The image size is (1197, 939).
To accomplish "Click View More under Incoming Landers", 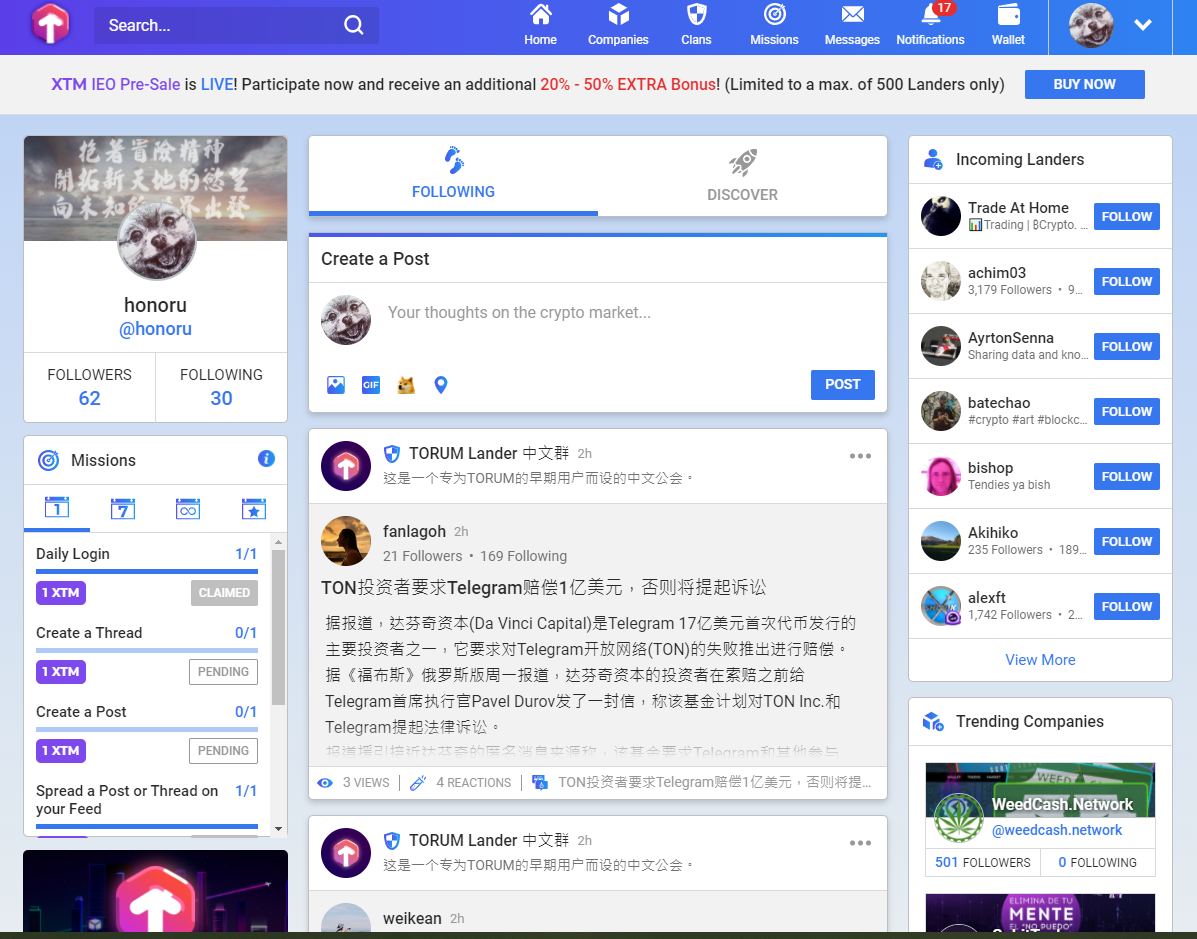I will click(x=1040, y=660).
